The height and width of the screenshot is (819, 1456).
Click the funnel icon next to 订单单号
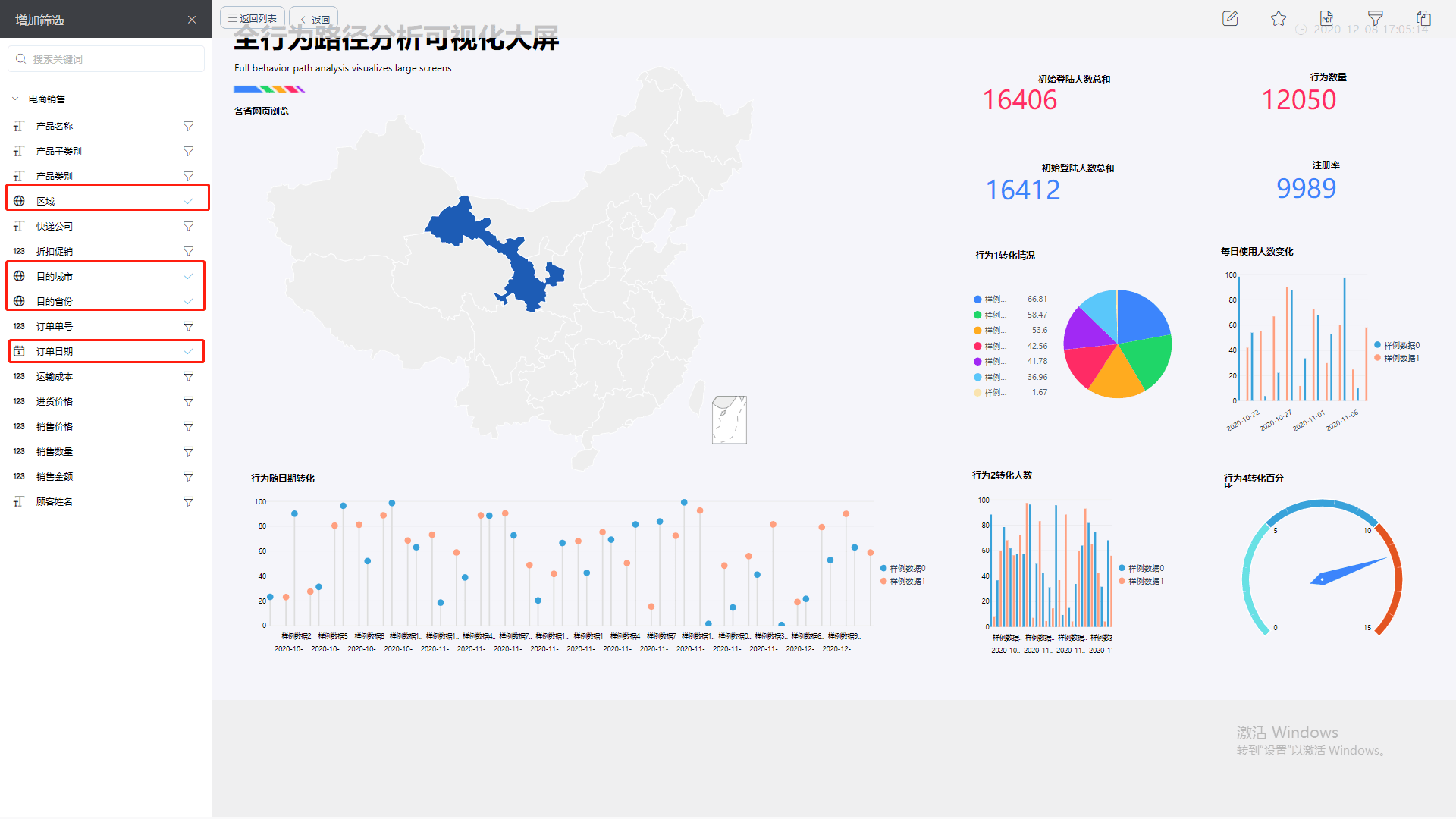point(188,326)
